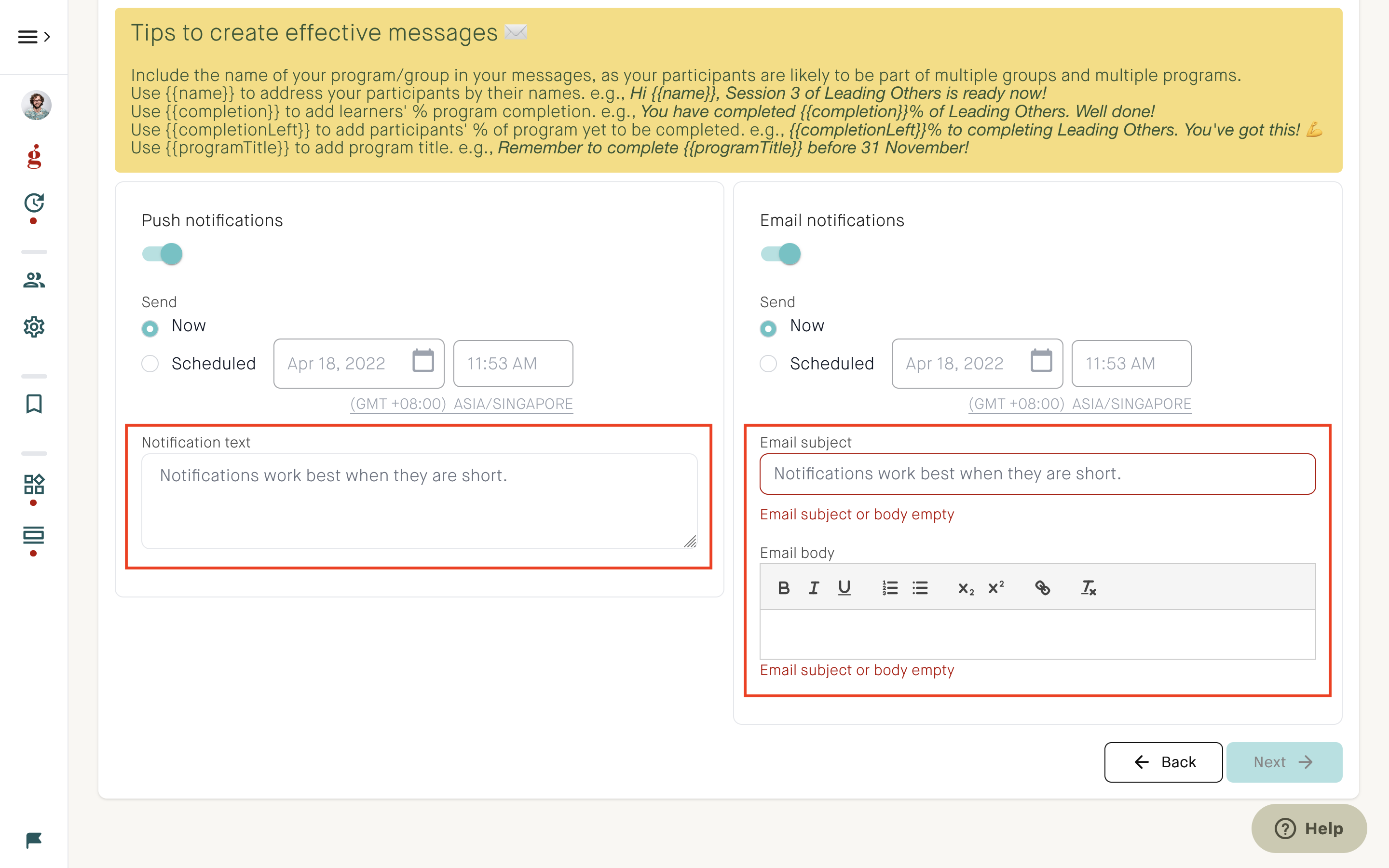Click the flag icon in sidebar
Image resolution: width=1389 pixels, height=868 pixels.
coord(34,841)
